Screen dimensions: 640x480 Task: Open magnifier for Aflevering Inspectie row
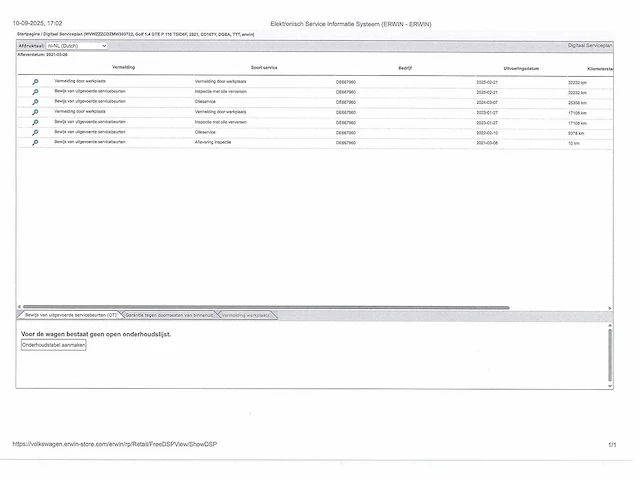35,142
